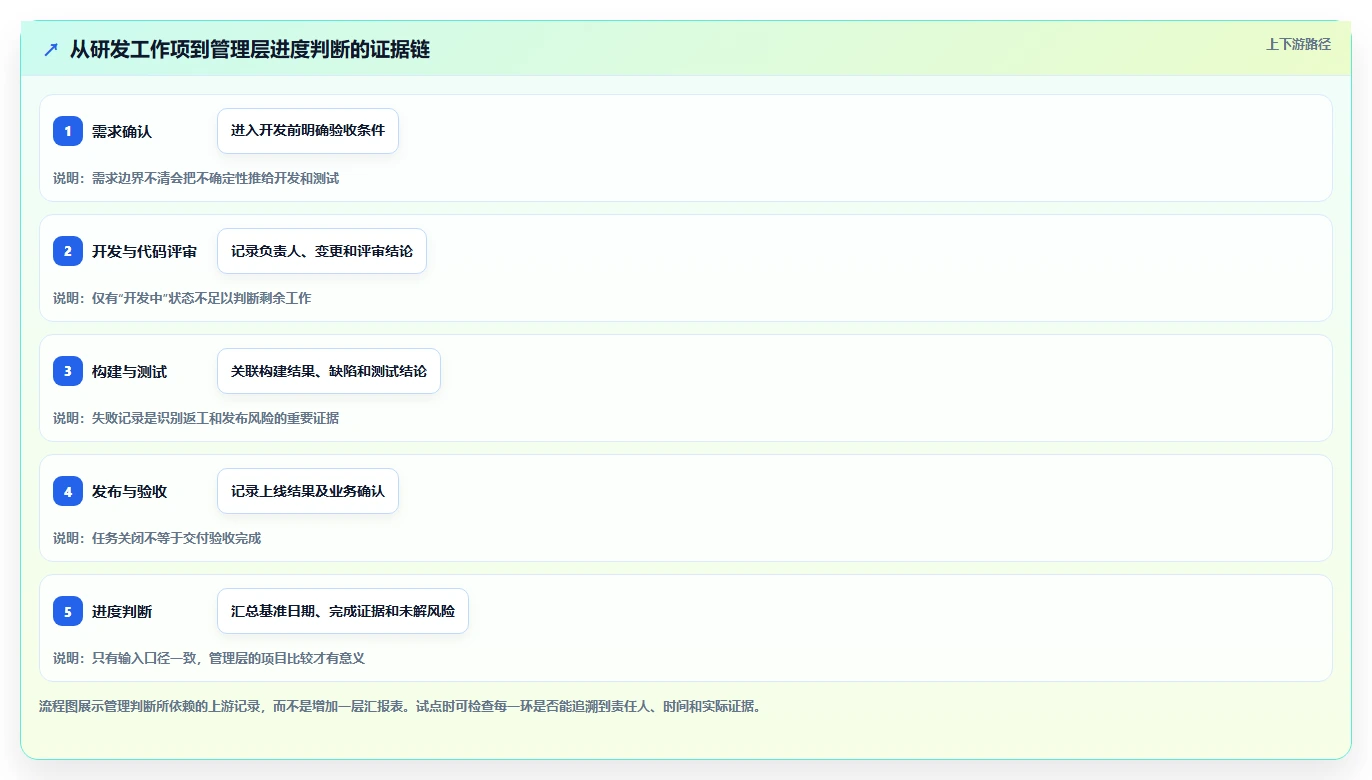Image resolution: width=1372 pixels, height=780 pixels.
Task: Click the 上下游路径 label
Action: 1298,44
